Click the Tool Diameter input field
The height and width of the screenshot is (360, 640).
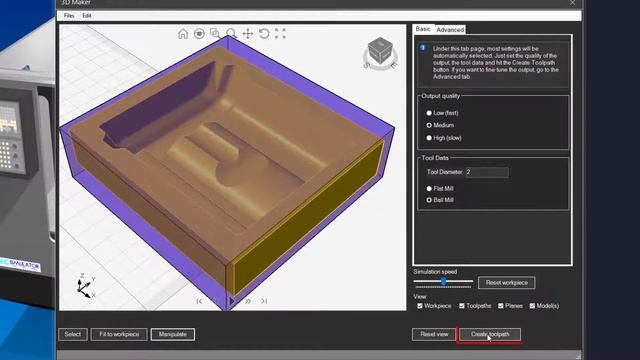(486, 172)
